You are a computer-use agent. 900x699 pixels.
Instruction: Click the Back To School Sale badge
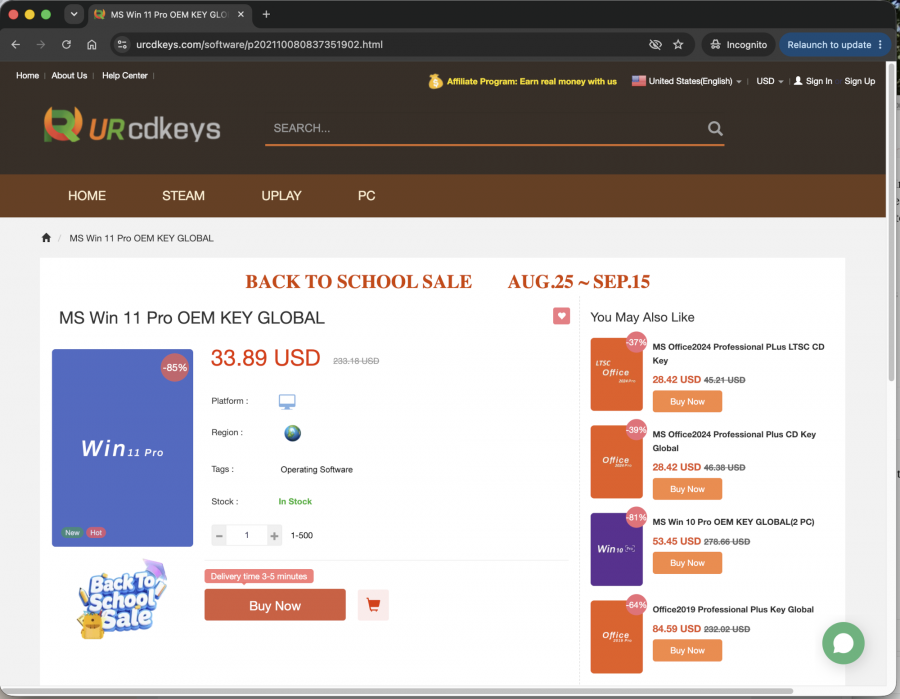point(122,599)
